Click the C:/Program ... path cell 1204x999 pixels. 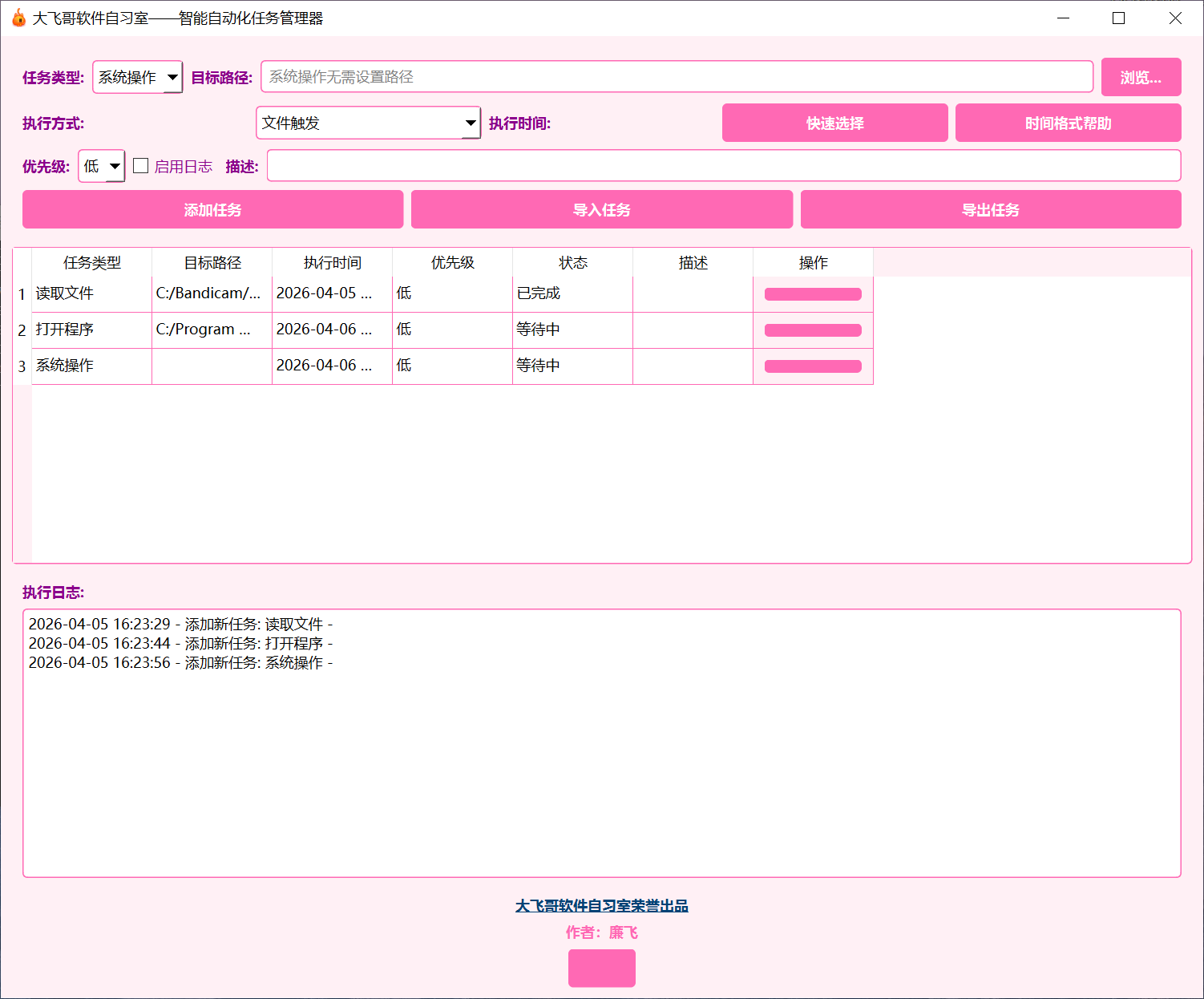tap(212, 330)
